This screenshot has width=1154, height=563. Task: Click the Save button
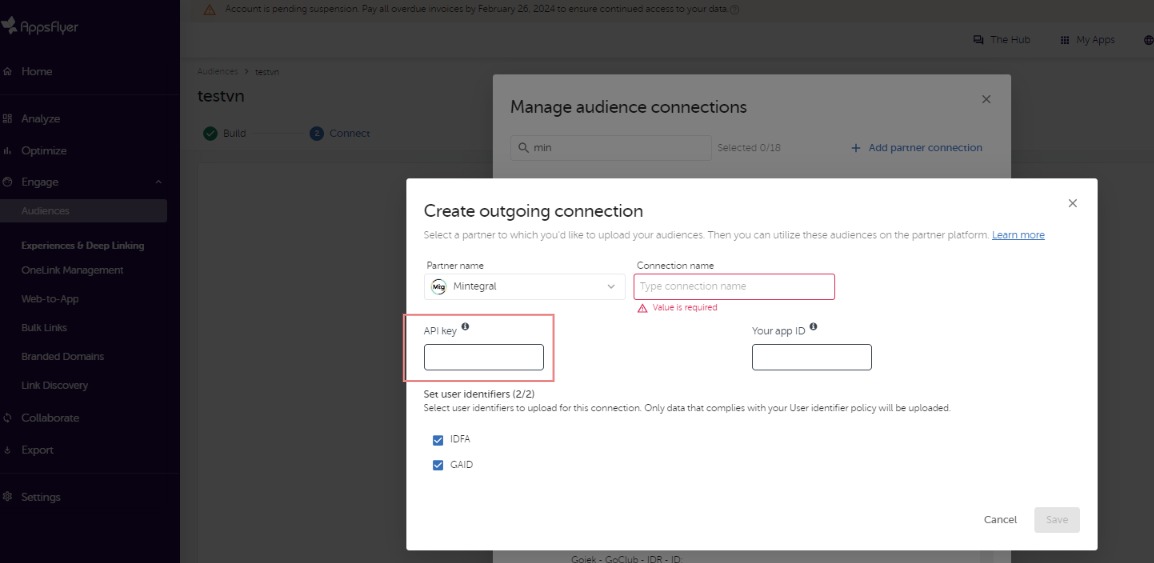1057,520
